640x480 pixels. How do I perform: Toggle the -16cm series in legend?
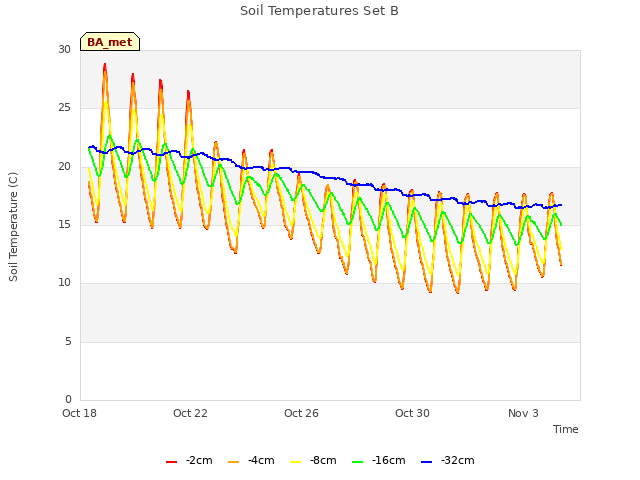[x=378, y=460]
